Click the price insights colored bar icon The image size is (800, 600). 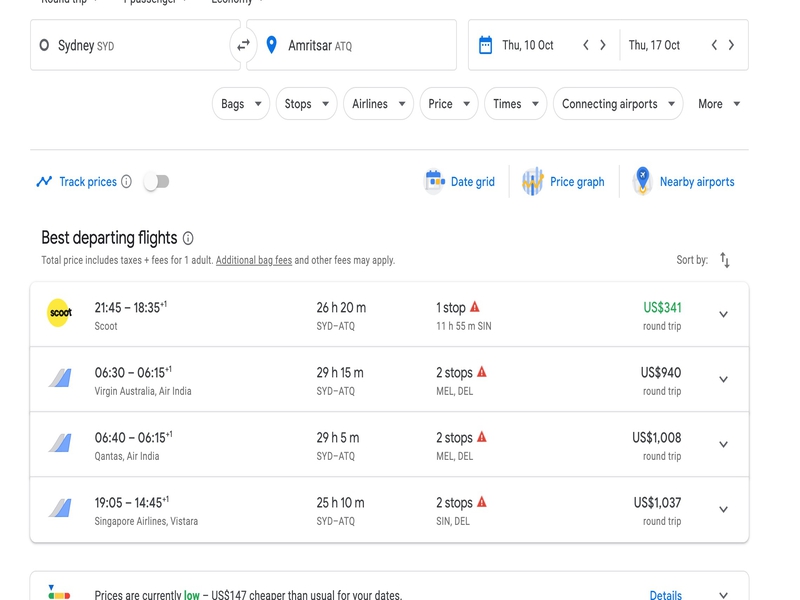tap(59, 593)
